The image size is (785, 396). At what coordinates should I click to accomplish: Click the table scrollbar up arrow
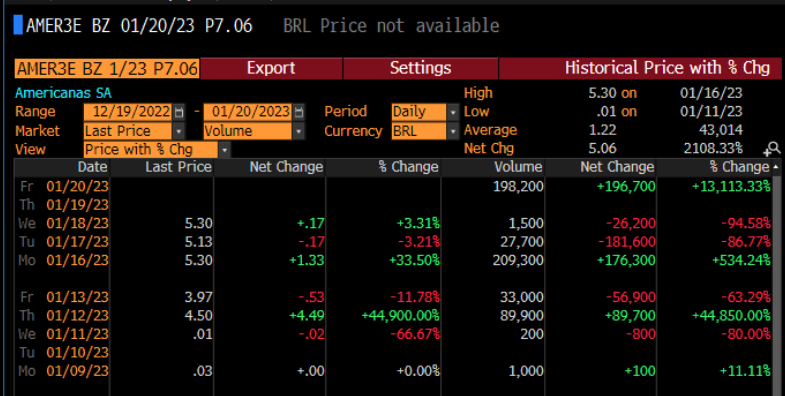[776, 167]
